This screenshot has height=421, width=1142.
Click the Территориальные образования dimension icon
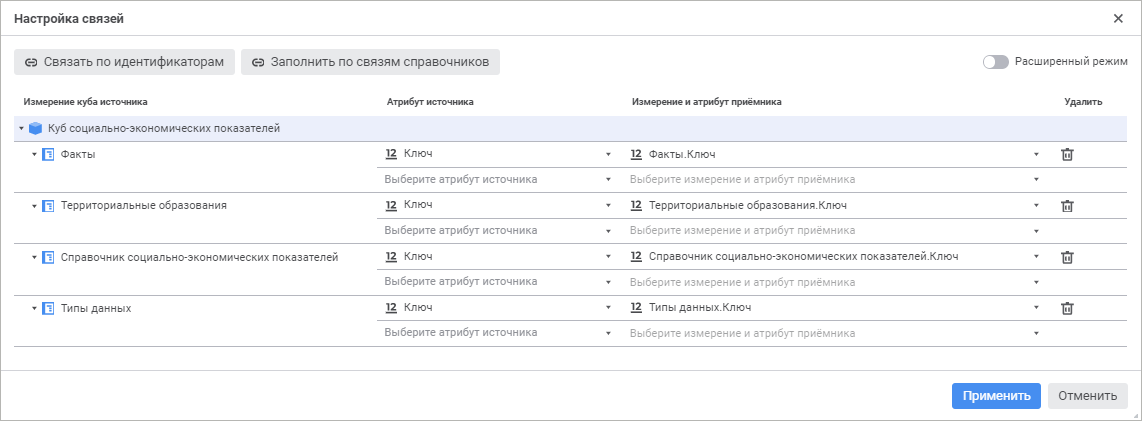[48, 206]
